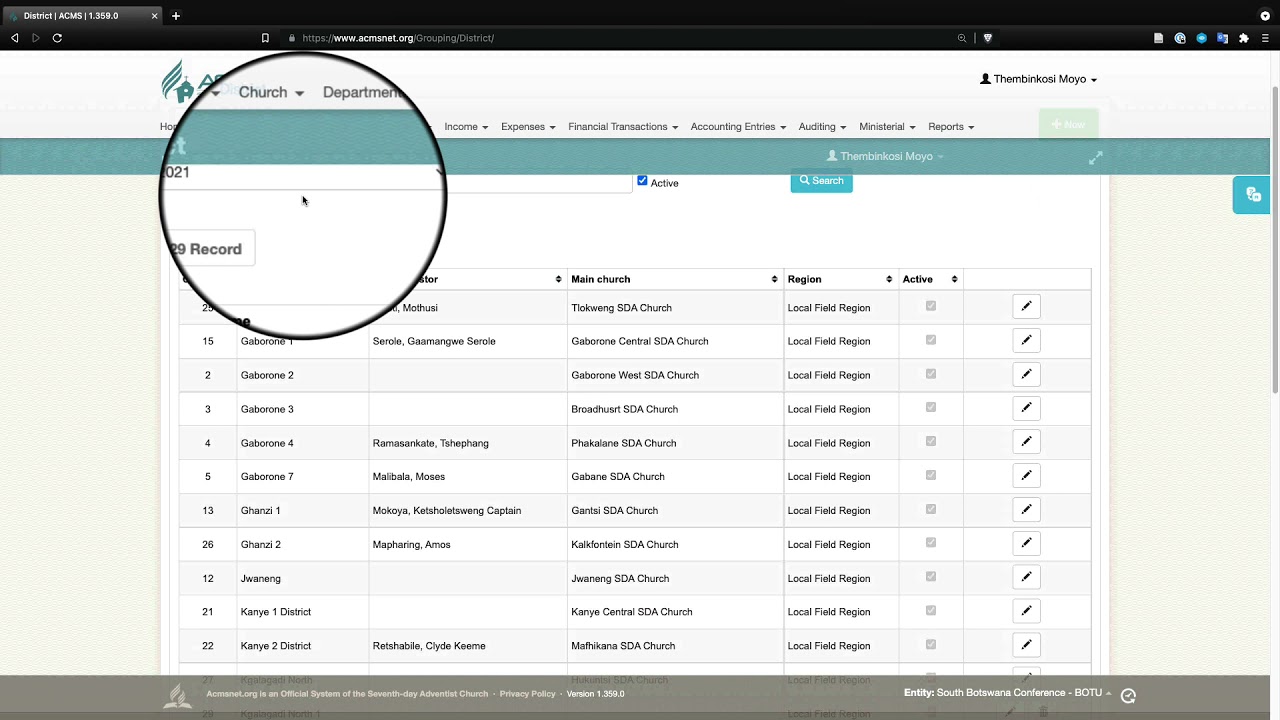Edit the Gaborone 2 district
1280x720 pixels.
click(1026, 375)
